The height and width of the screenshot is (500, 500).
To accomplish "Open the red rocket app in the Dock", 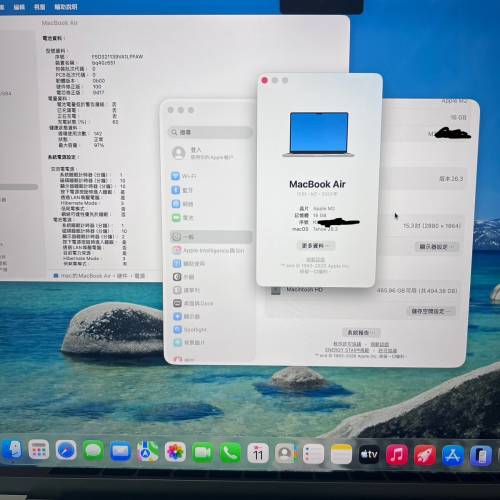I will (425, 455).
